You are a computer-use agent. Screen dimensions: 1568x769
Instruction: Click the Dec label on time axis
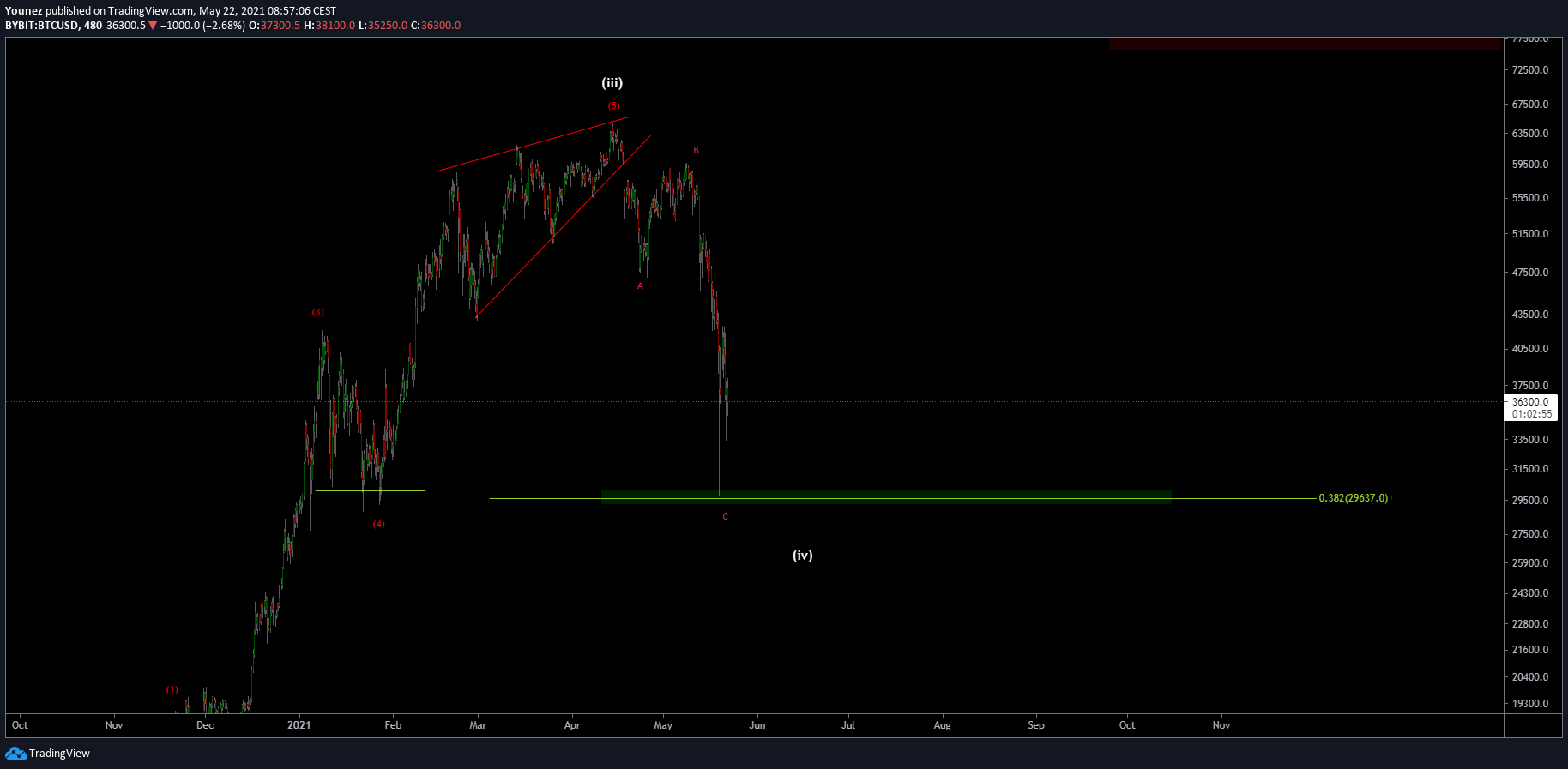click(x=205, y=725)
